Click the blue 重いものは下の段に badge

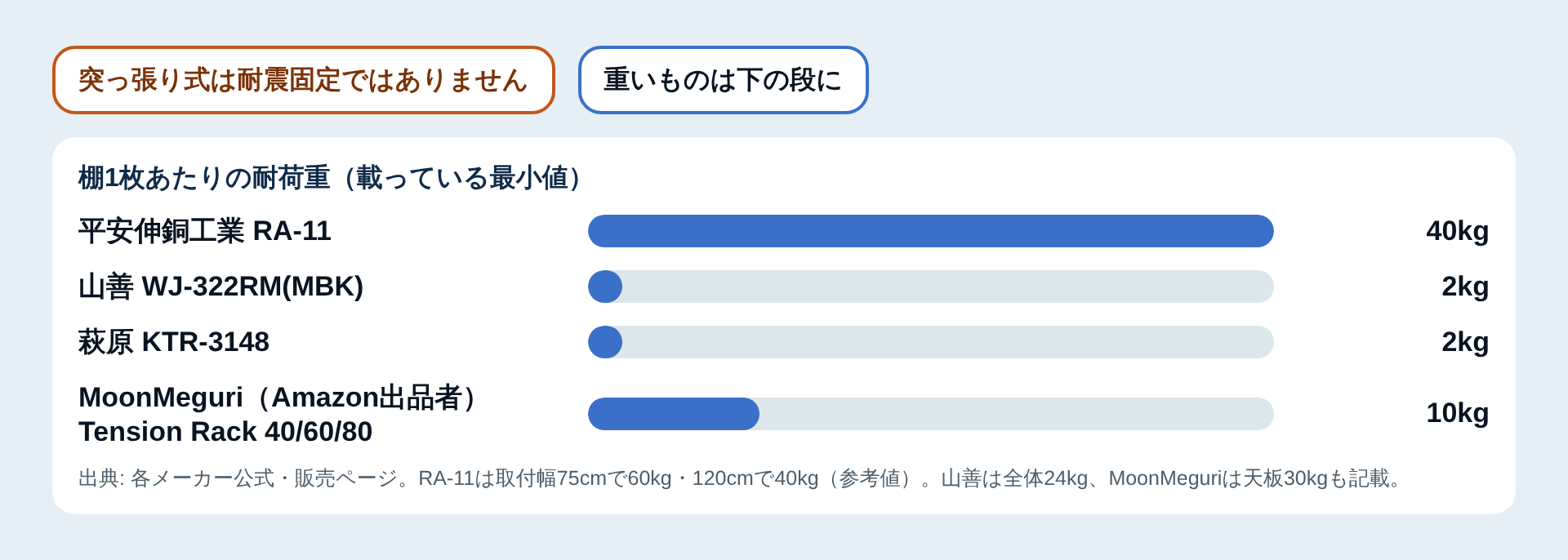(724, 80)
